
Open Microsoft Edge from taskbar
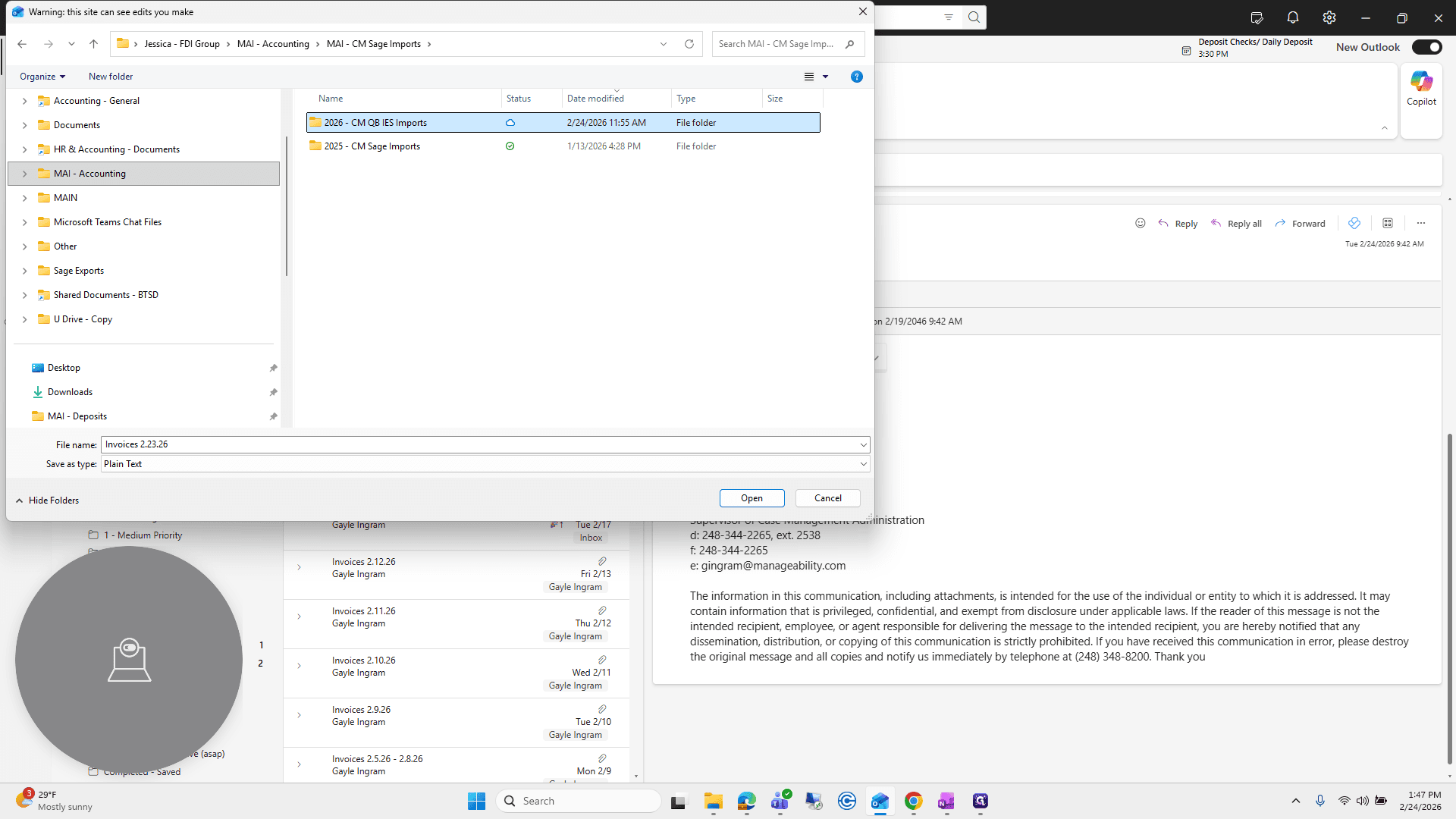(x=747, y=801)
